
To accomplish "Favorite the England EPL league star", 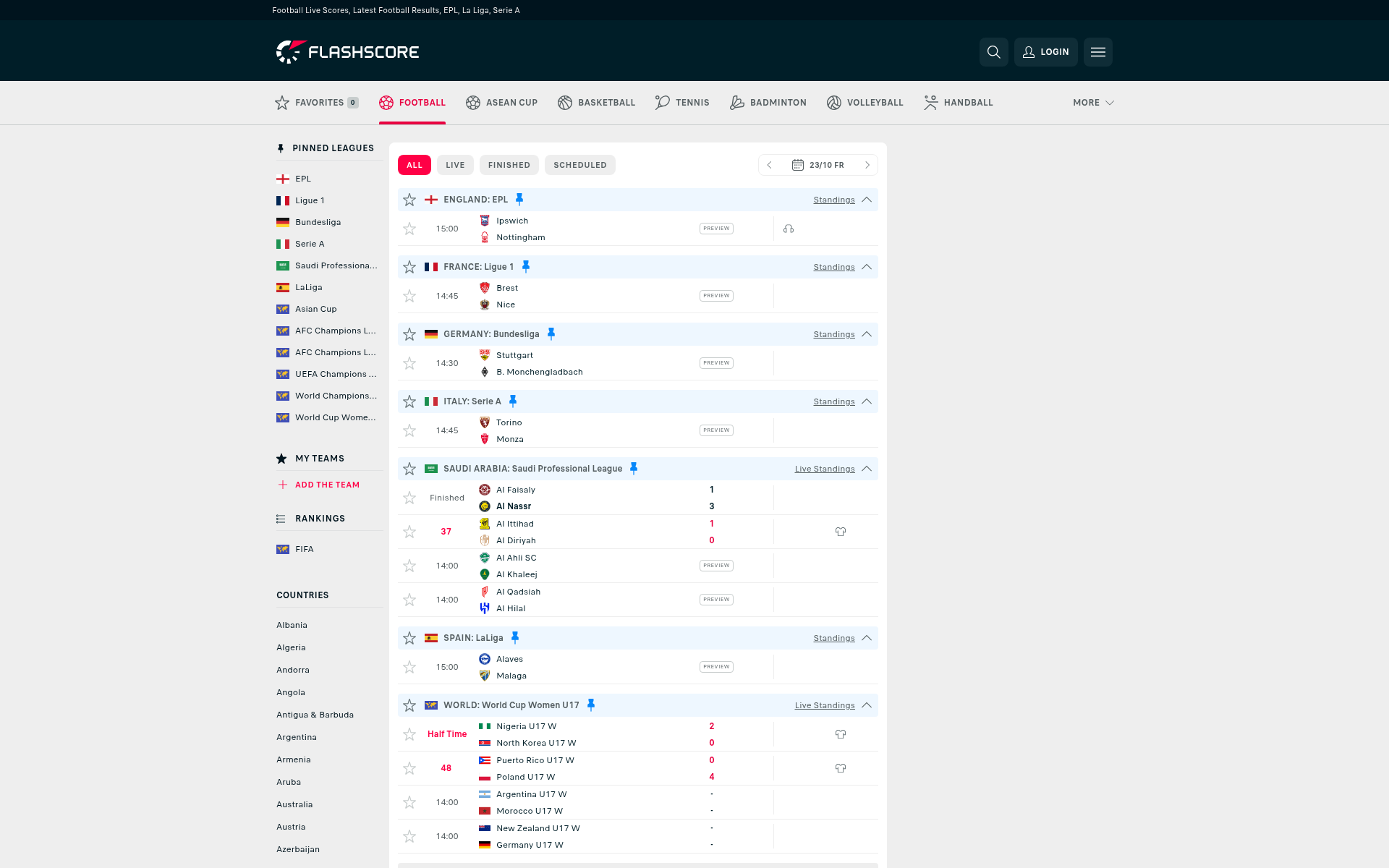I will pyautogui.click(x=409, y=200).
